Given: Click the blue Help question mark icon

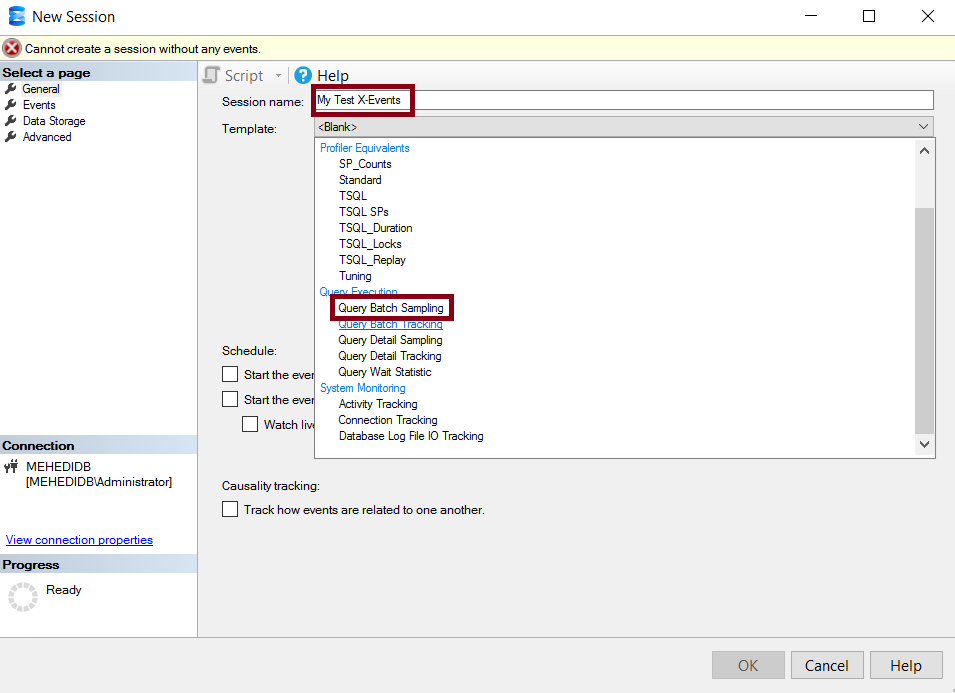Looking at the screenshot, I should coord(303,76).
